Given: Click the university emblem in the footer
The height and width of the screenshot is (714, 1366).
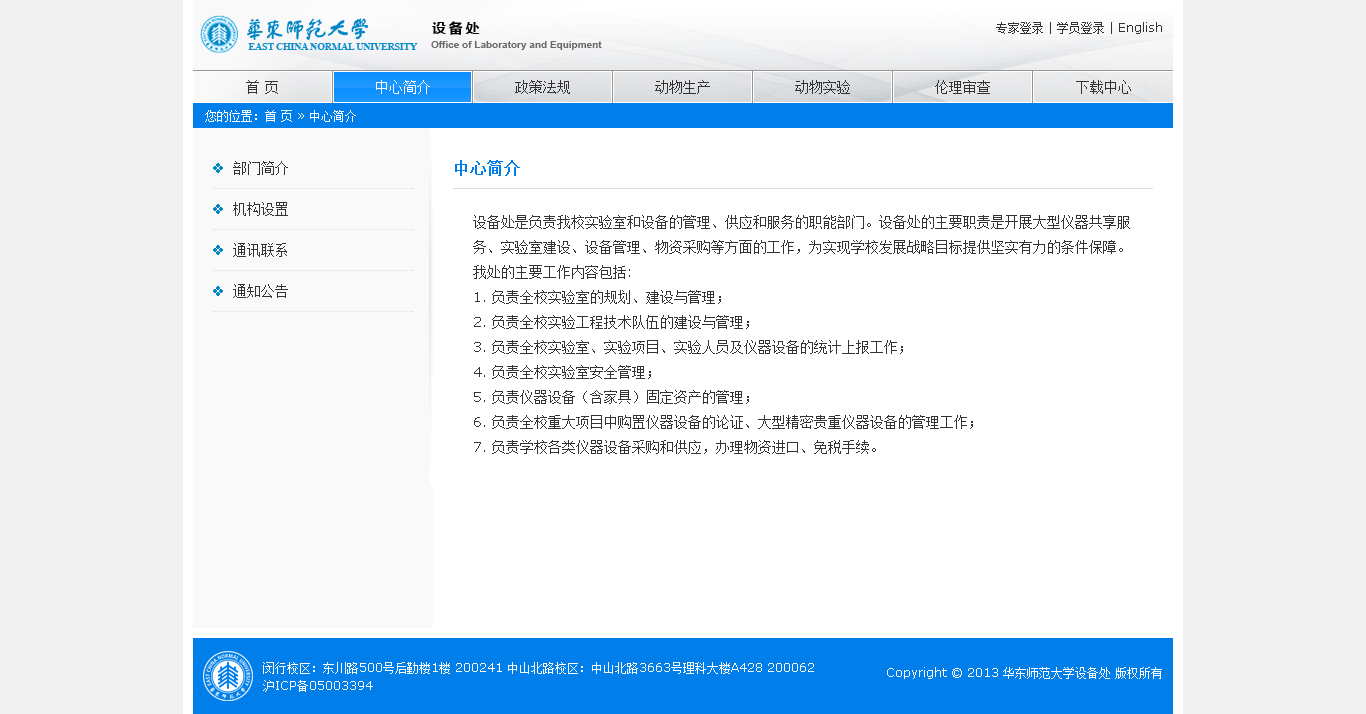Looking at the screenshot, I should 228,676.
